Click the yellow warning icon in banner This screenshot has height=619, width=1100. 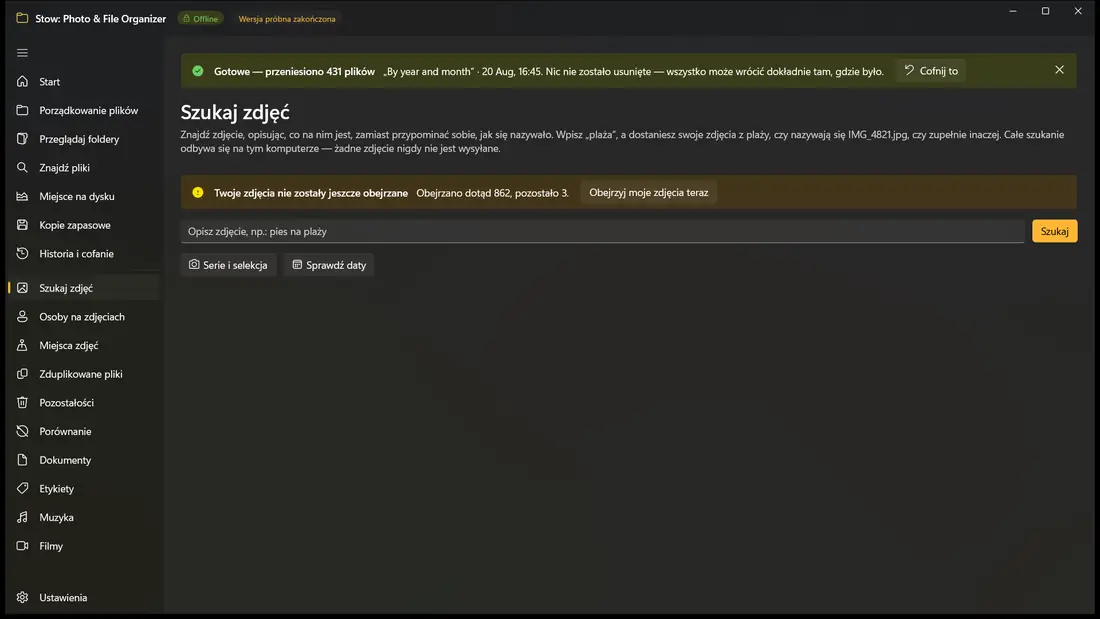[x=198, y=192]
